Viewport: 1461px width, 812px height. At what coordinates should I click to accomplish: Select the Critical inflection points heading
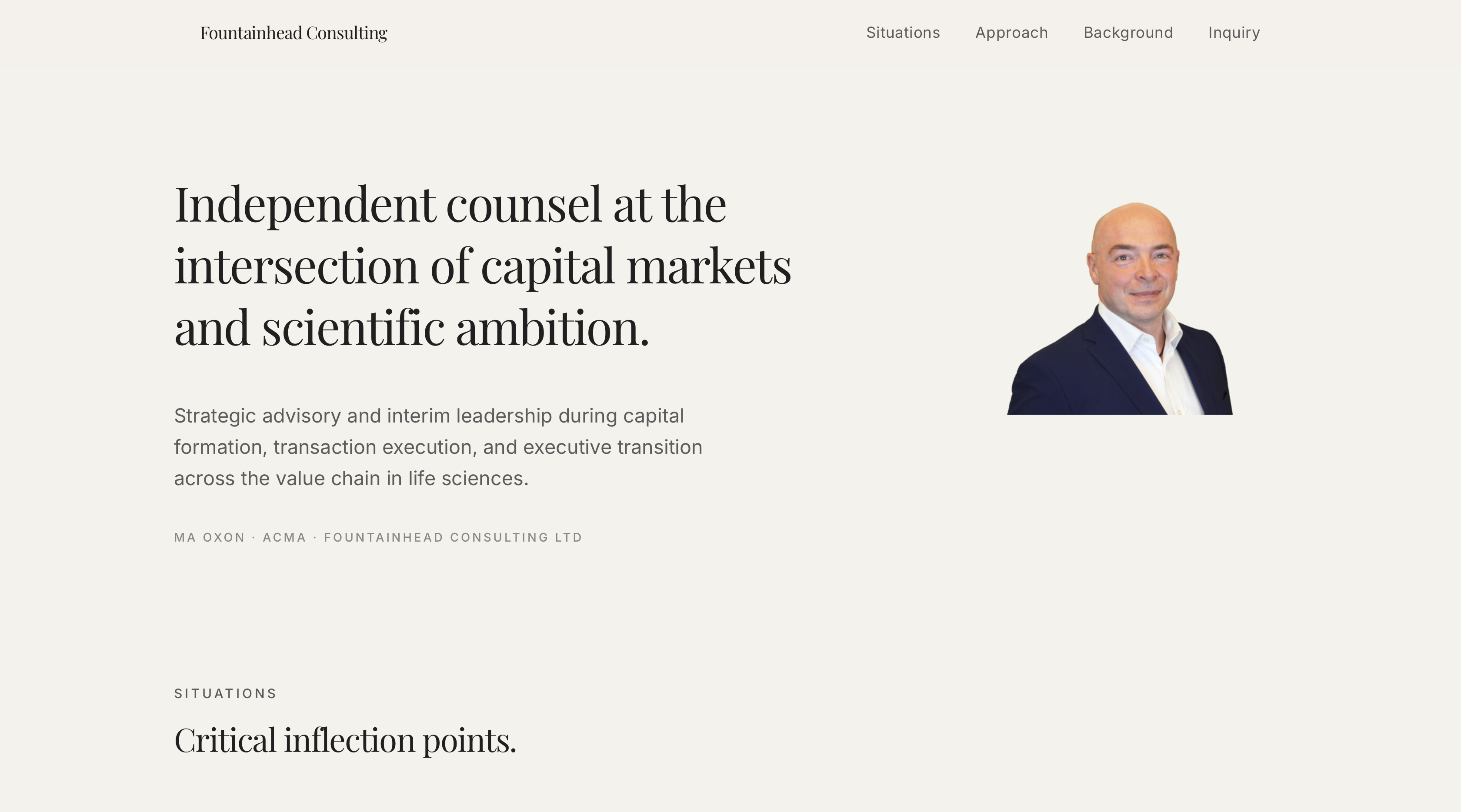(345, 739)
